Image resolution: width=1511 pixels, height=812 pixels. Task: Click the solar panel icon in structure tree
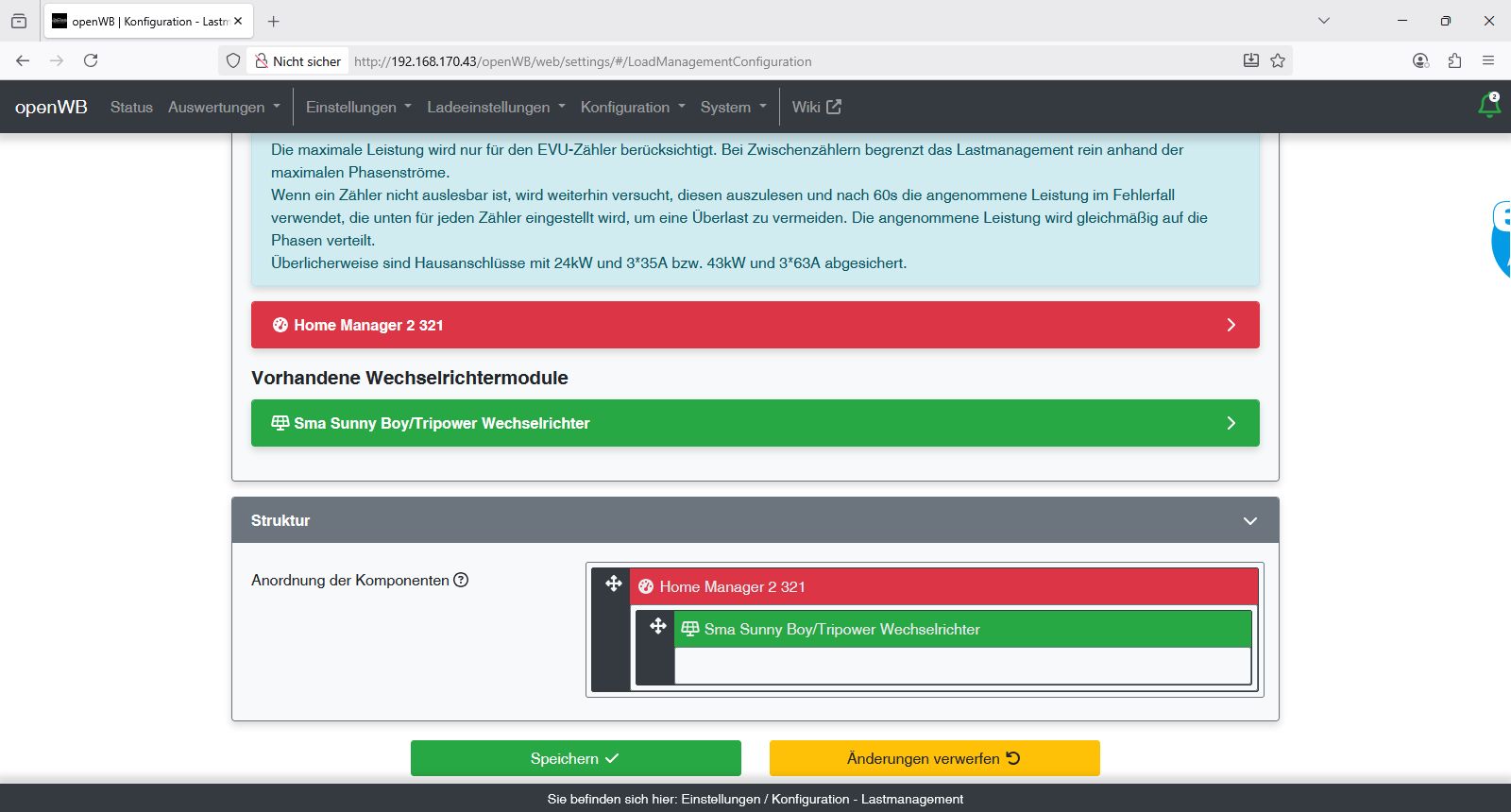690,629
